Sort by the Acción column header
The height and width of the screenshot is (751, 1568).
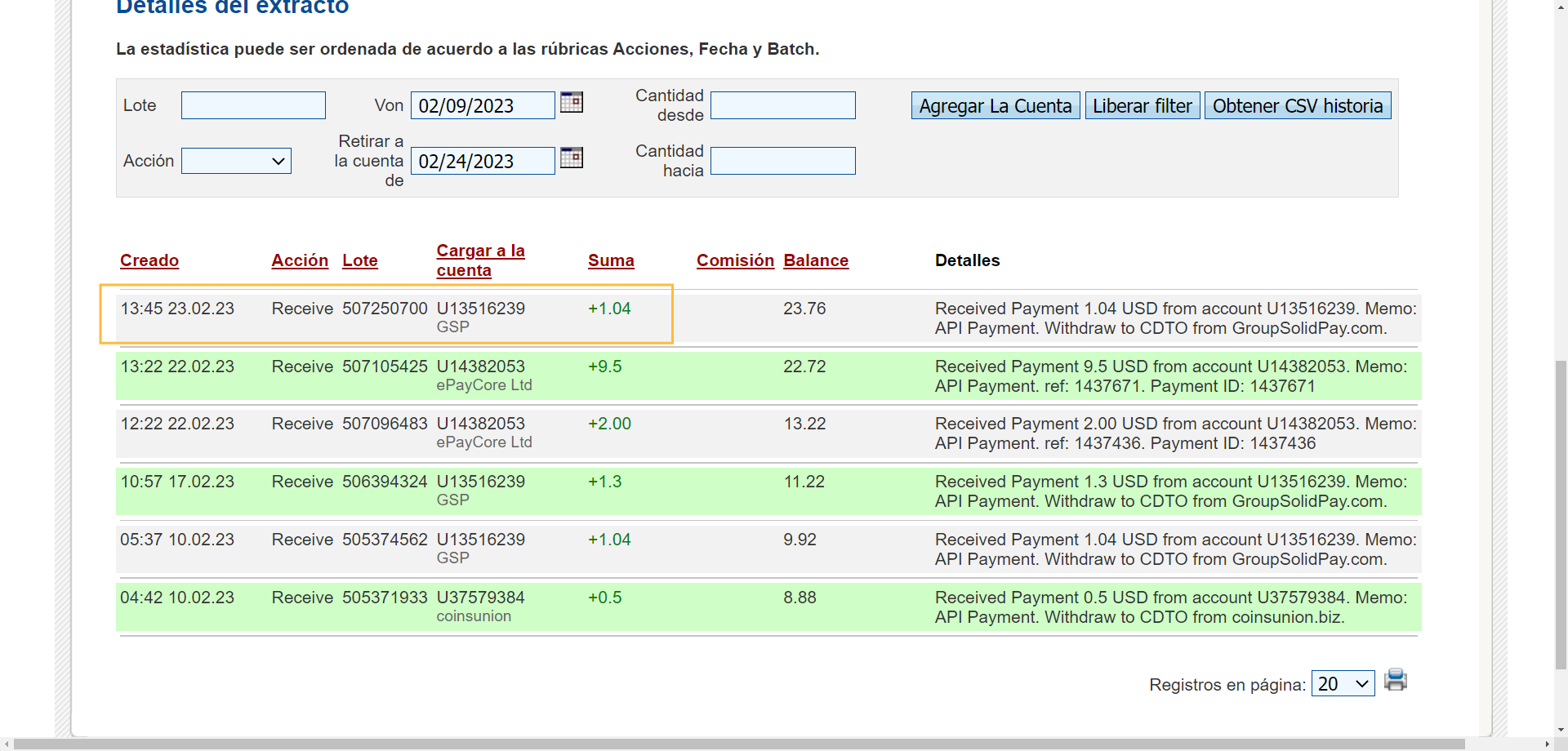(x=300, y=260)
